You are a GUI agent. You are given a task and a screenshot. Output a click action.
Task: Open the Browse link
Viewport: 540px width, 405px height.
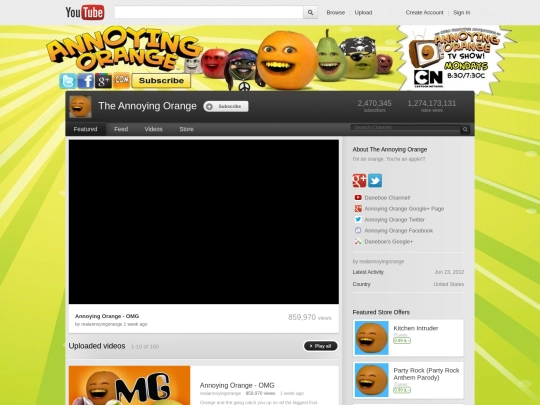336,12
